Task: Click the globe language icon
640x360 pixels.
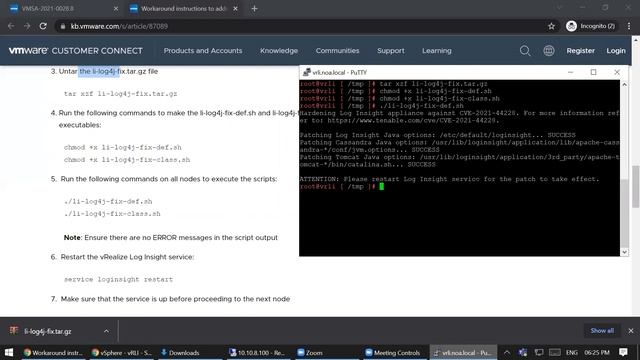Action: tap(549, 51)
